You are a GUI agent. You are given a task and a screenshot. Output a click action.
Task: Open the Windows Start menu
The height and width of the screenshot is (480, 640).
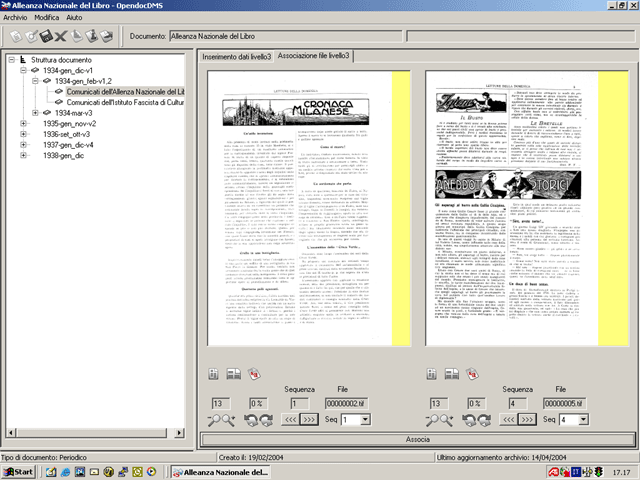18,472
